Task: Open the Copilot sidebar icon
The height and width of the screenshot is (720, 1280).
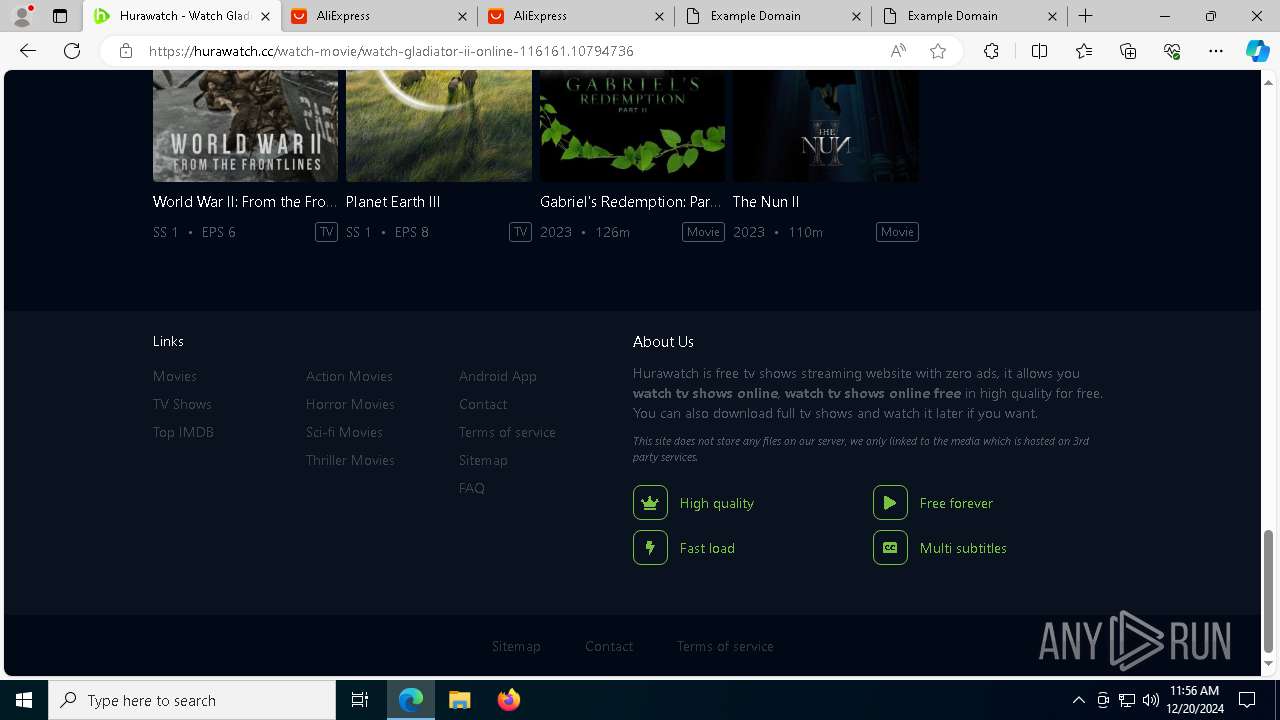Action: click(1257, 51)
